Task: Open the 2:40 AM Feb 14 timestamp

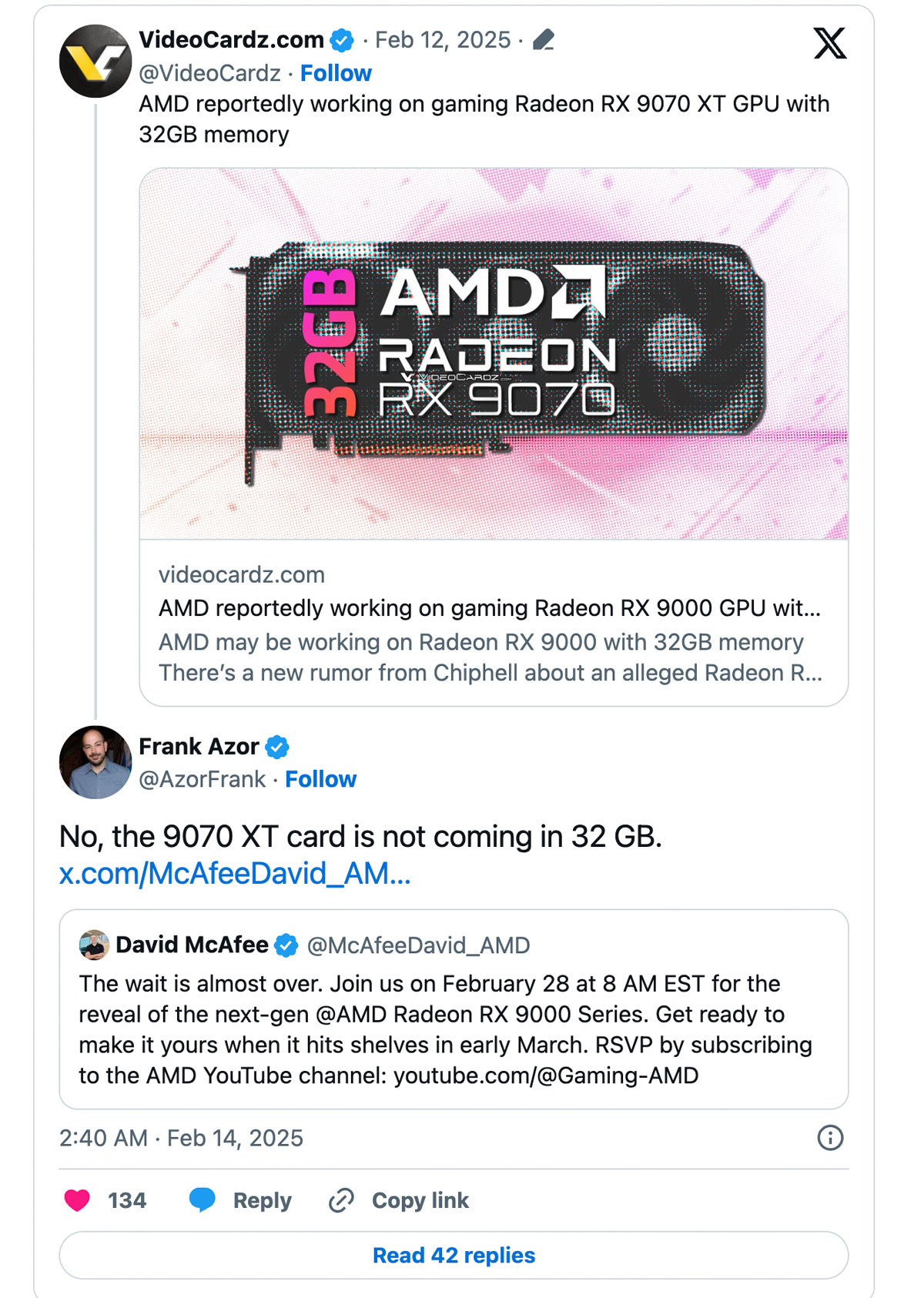Action: (x=181, y=1136)
